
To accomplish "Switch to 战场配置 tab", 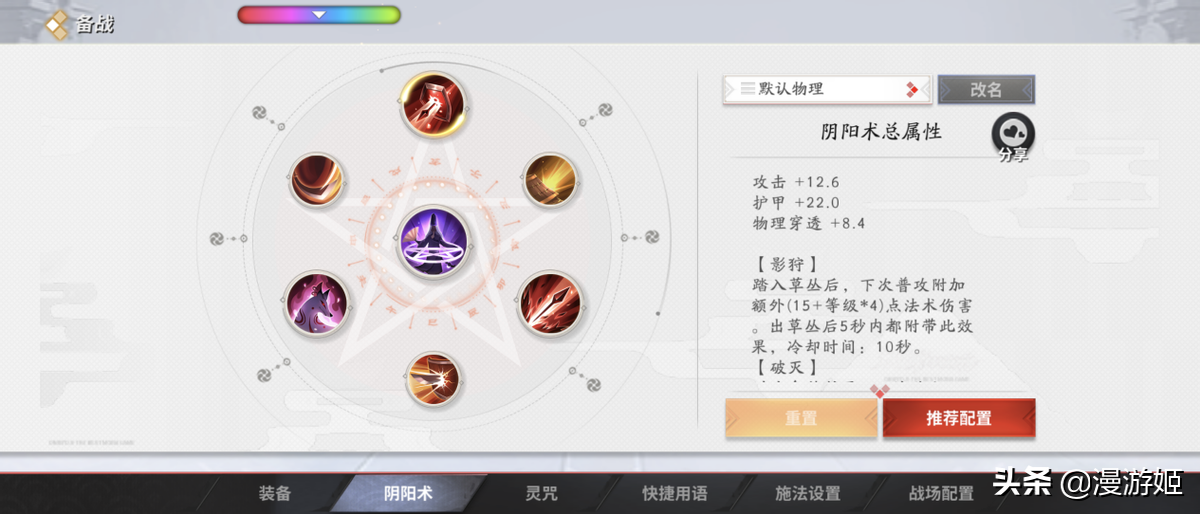I will click(x=941, y=493).
